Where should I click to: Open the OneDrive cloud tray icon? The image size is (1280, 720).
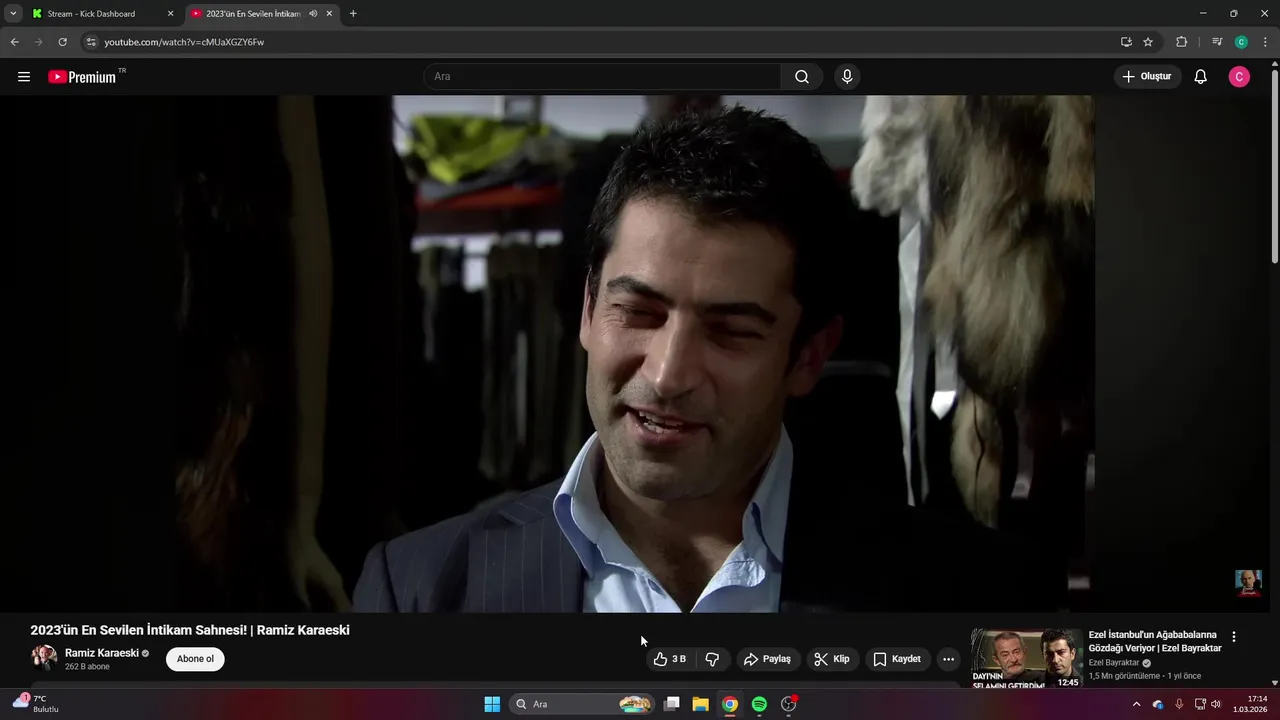coord(1158,704)
